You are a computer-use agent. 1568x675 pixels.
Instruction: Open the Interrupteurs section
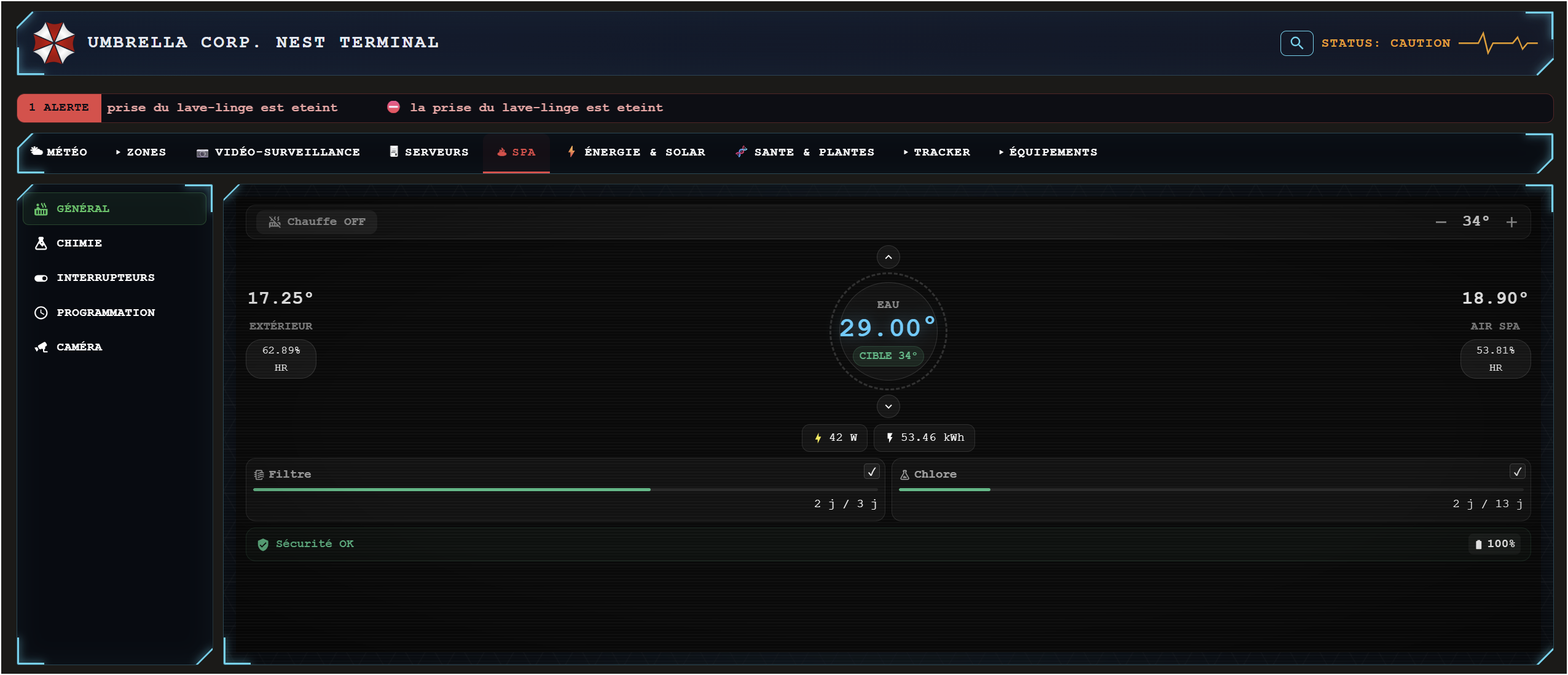(114, 278)
